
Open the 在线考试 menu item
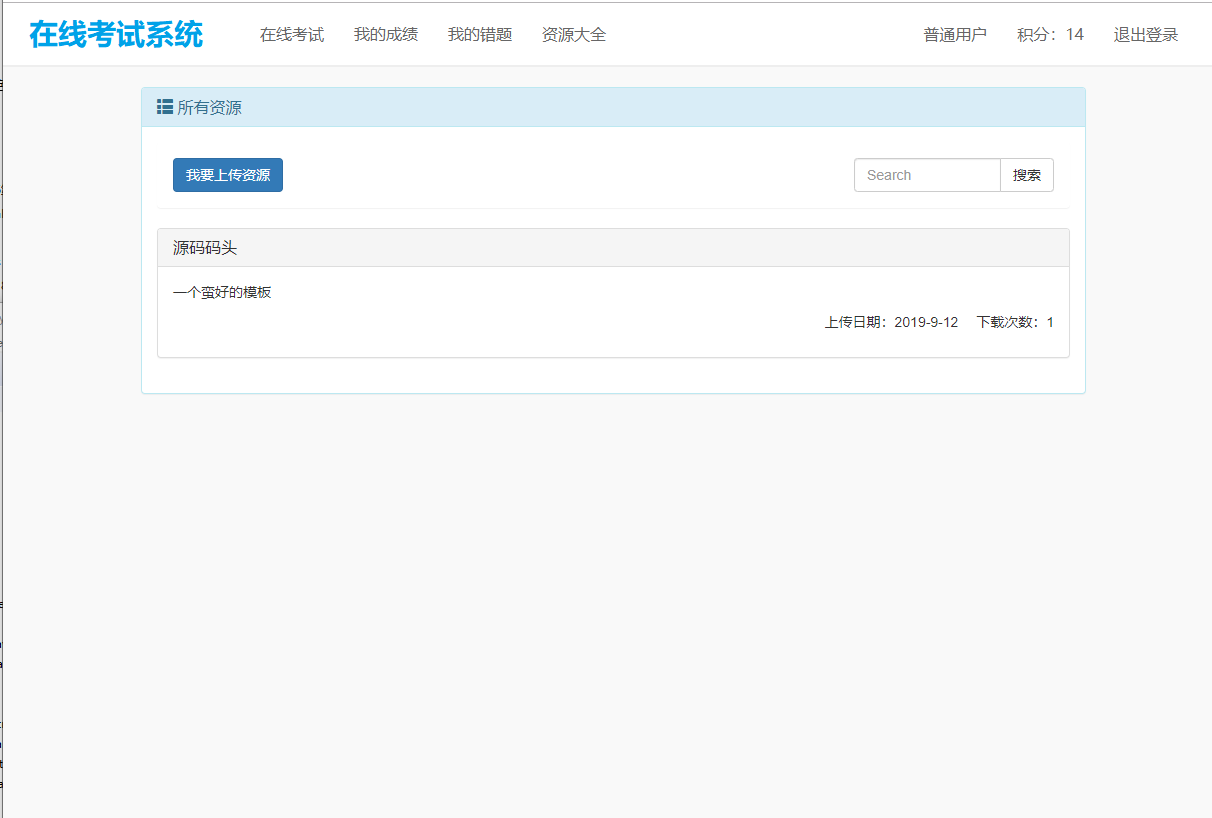click(x=291, y=34)
